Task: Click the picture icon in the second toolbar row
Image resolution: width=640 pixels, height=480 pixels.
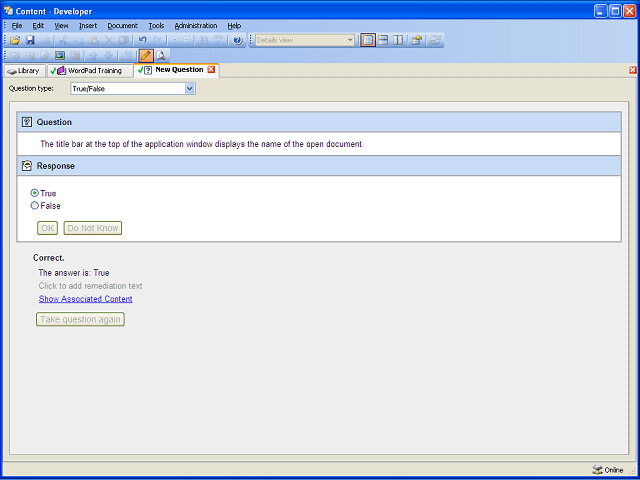Action: 60,56
